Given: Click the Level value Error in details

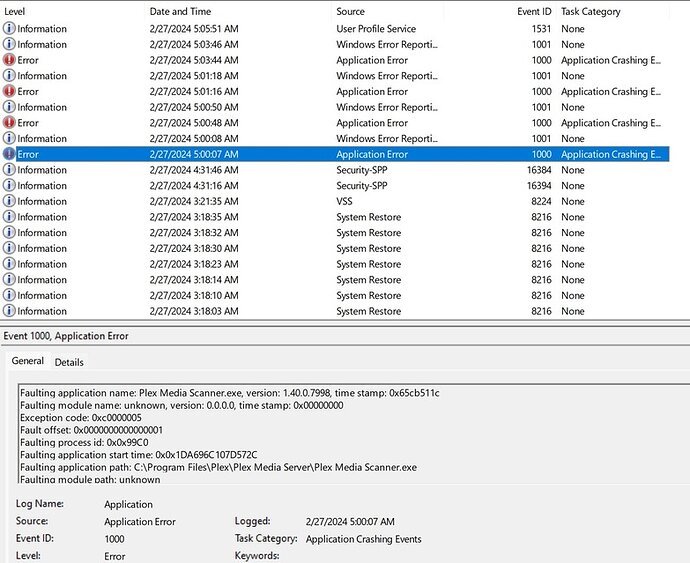Looking at the screenshot, I should coord(114,556).
